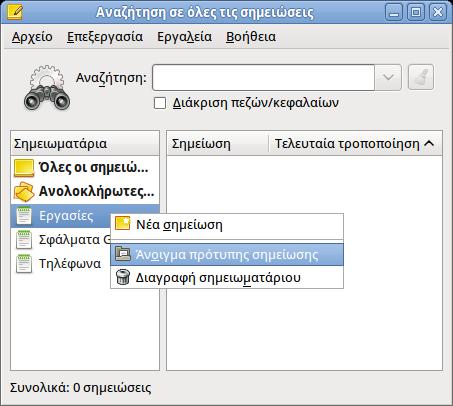The width and height of the screenshot is (453, 406).
Task: Sort by Σημείωση column header
Action: click(217, 144)
